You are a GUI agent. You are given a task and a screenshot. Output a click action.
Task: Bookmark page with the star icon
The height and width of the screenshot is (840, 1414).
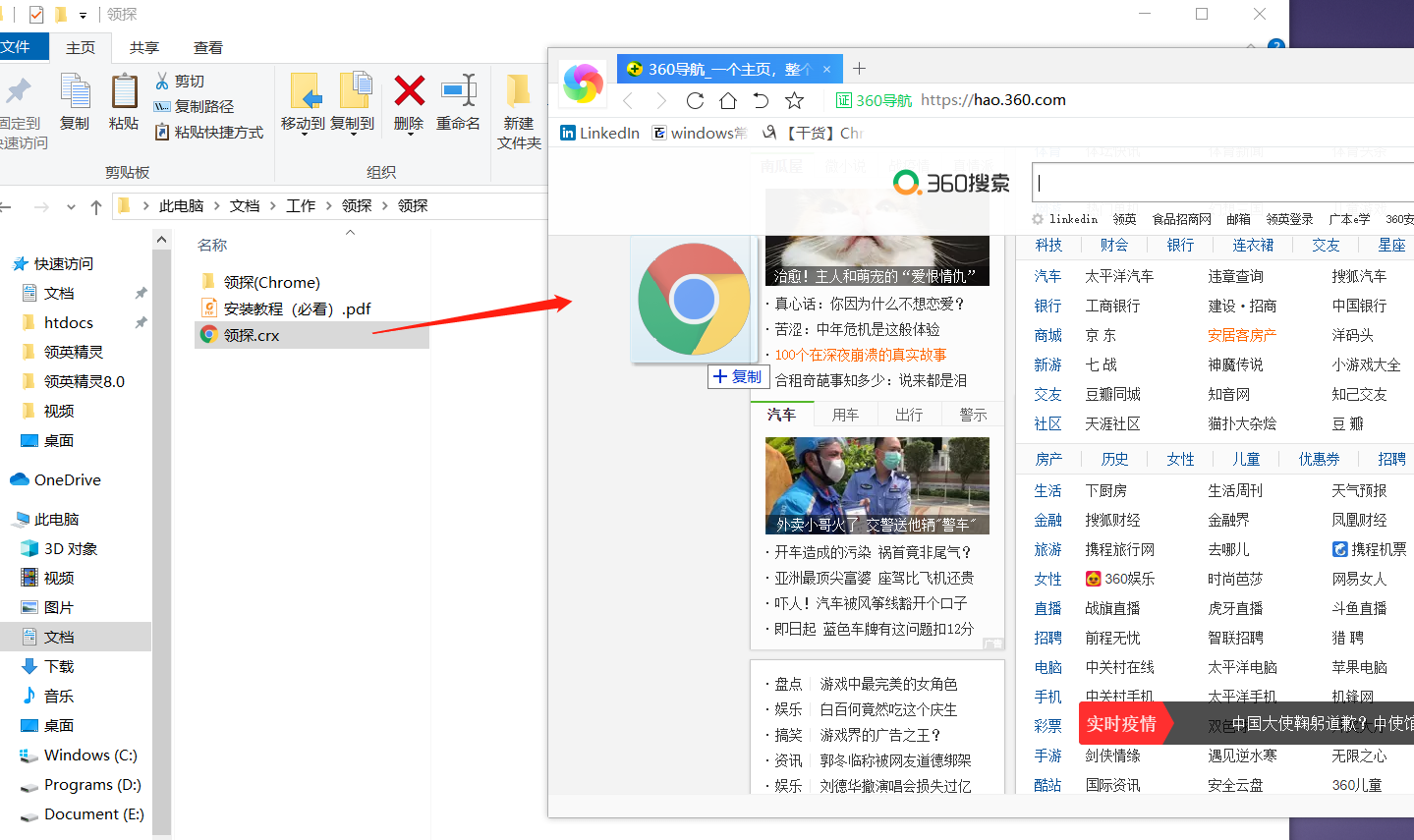pyautogui.click(x=794, y=100)
